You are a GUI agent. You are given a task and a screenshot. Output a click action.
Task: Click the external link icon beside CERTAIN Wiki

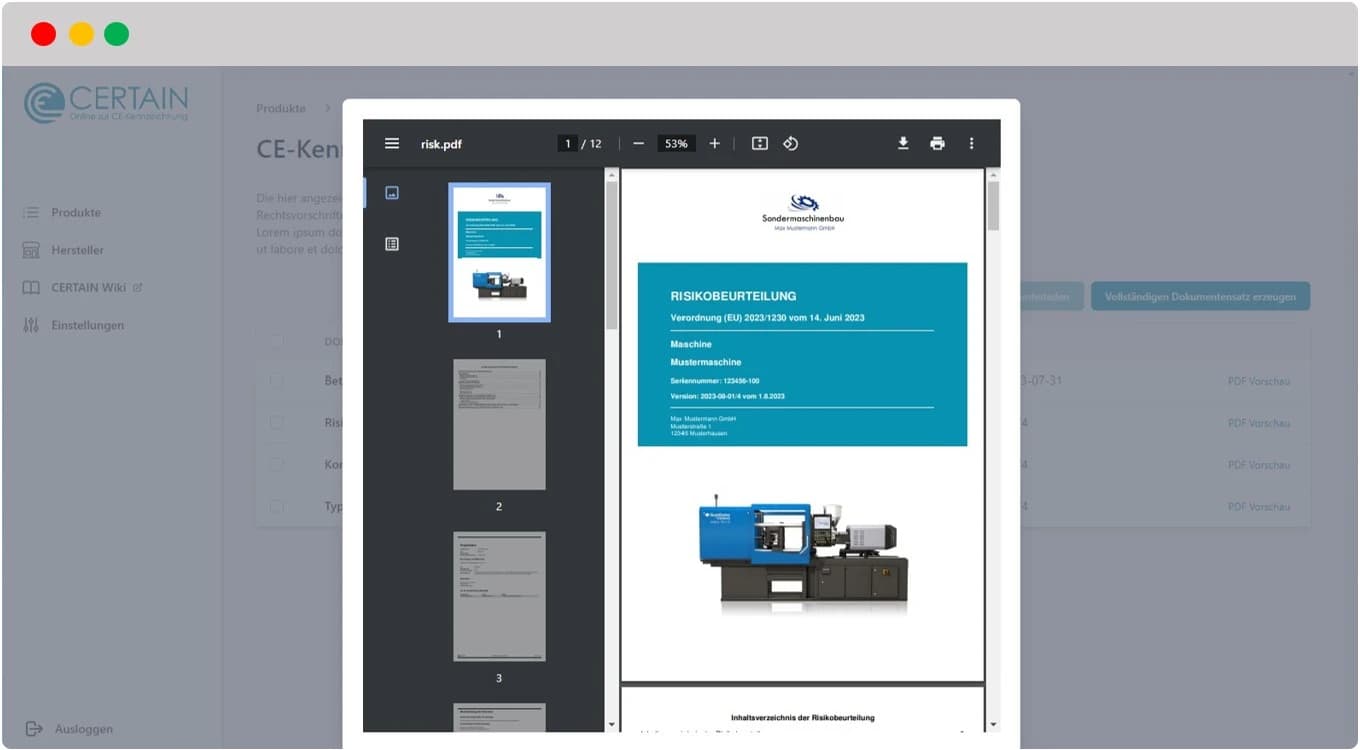coord(138,288)
